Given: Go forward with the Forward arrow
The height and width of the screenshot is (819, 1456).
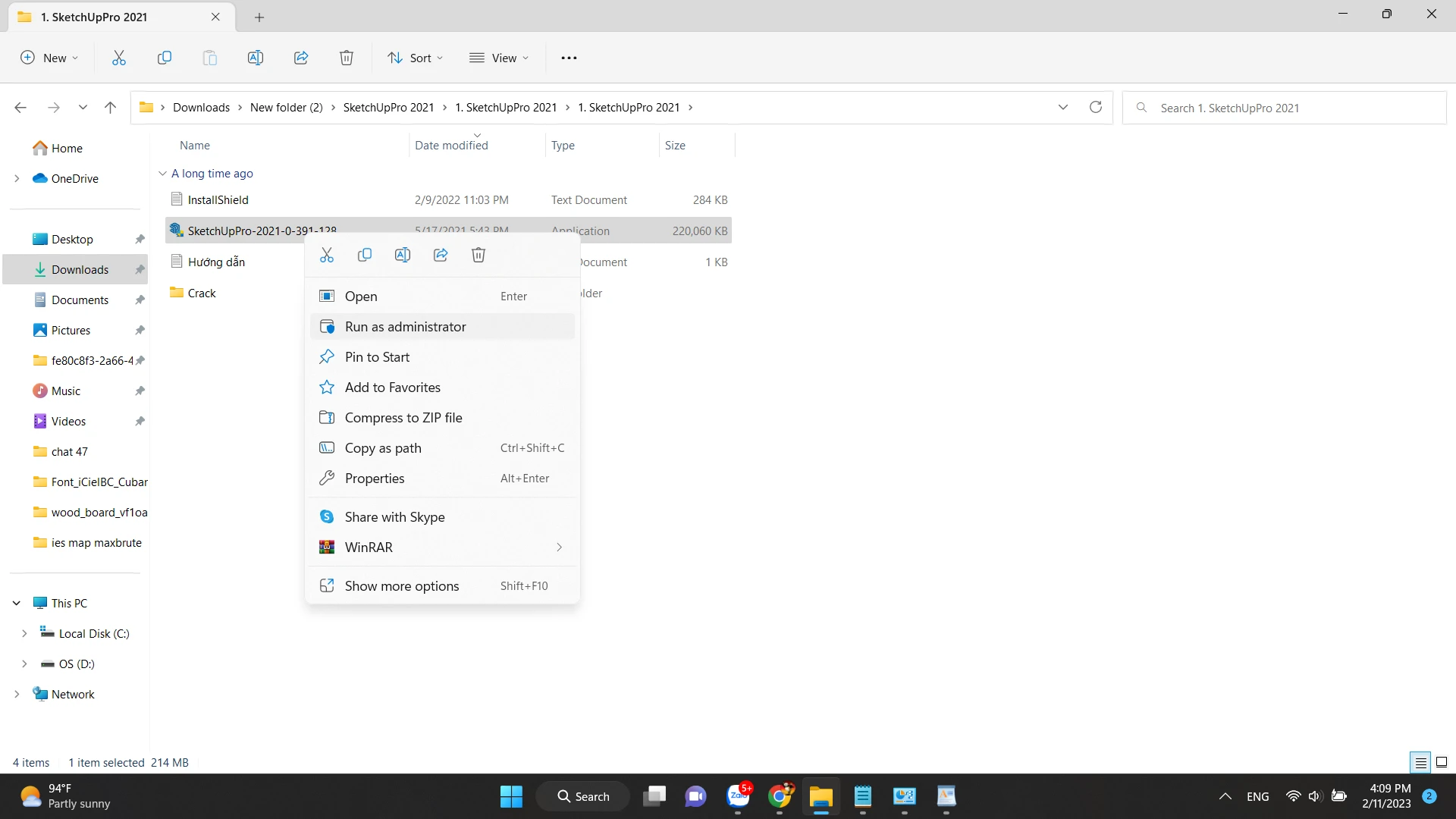Looking at the screenshot, I should pyautogui.click(x=53, y=108).
